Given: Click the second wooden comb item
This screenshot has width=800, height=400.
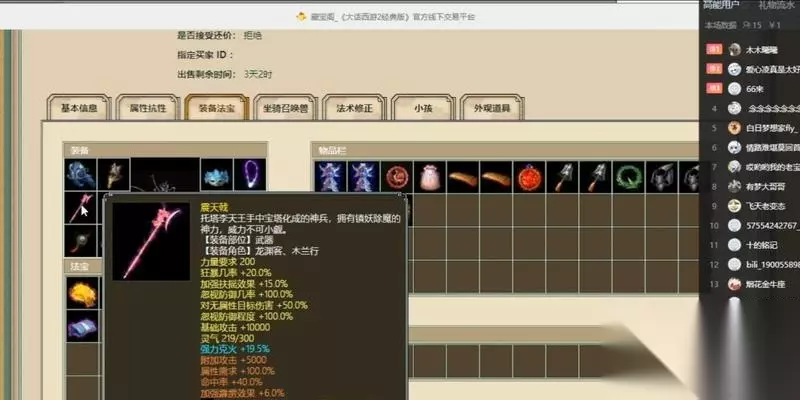Looking at the screenshot, I should 496,177.
